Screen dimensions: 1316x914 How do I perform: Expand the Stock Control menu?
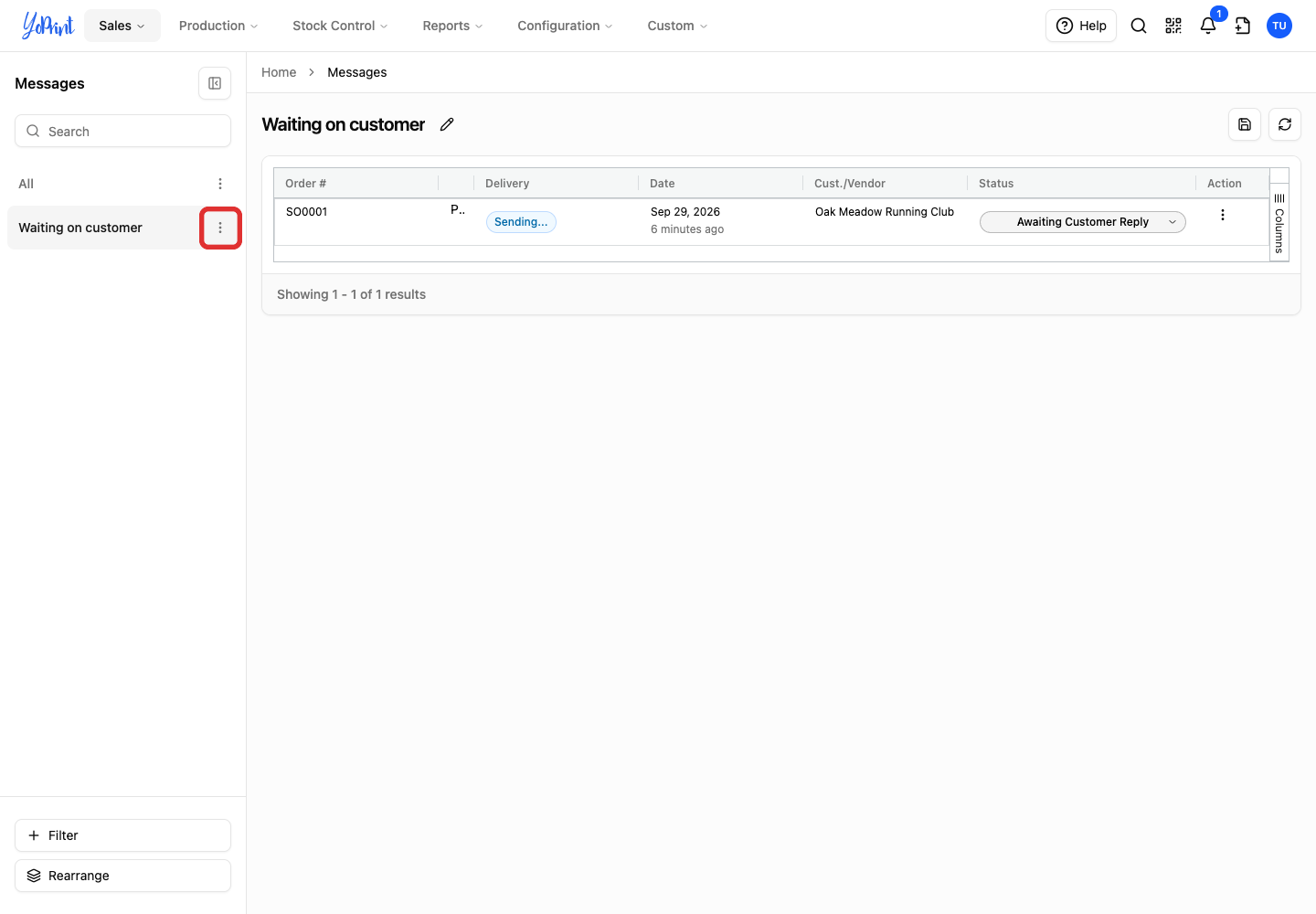pos(340,26)
